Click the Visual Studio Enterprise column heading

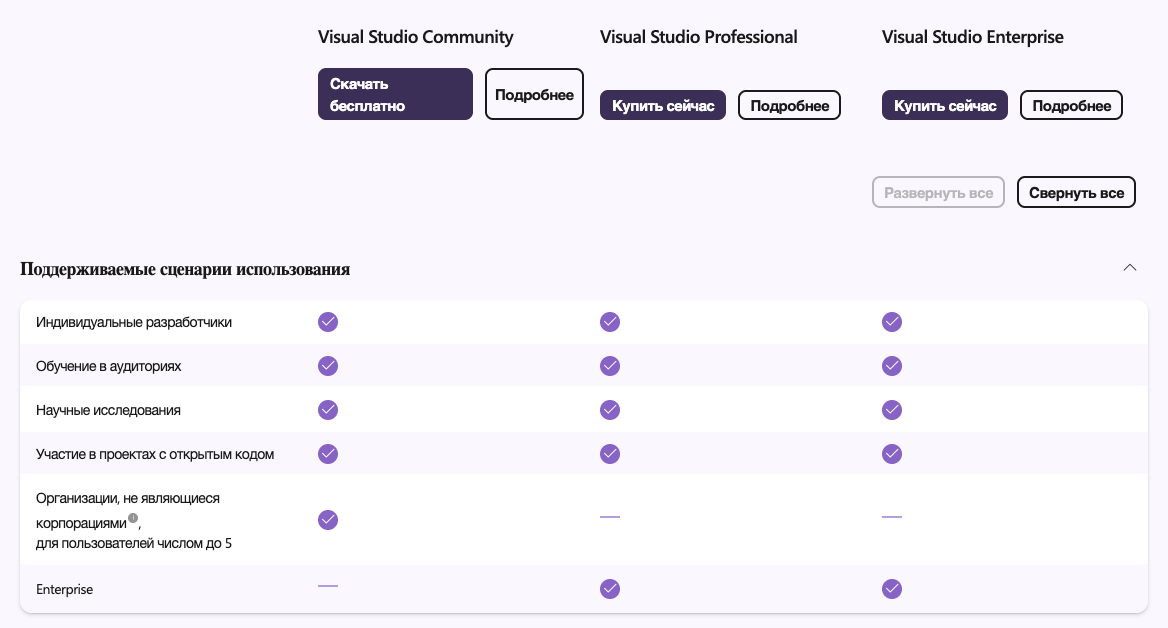pos(973,37)
